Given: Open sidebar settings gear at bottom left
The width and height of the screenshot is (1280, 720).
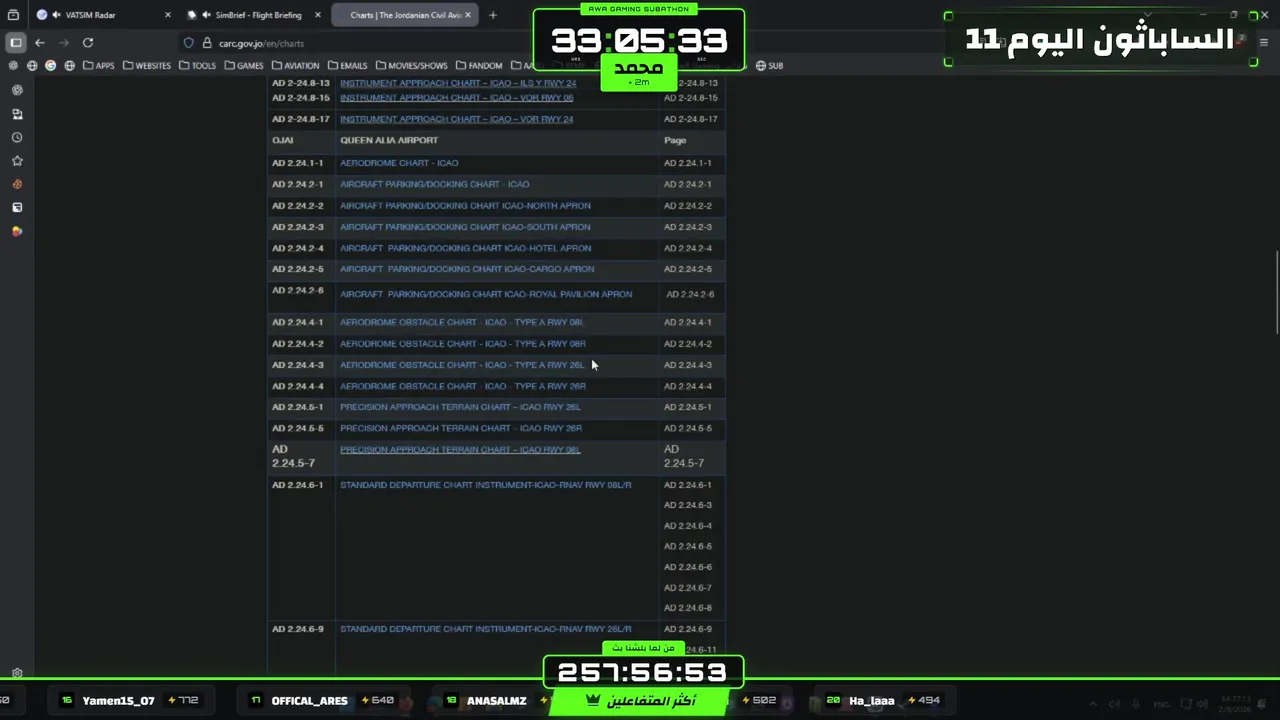Looking at the screenshot, I should pos(17,674).
